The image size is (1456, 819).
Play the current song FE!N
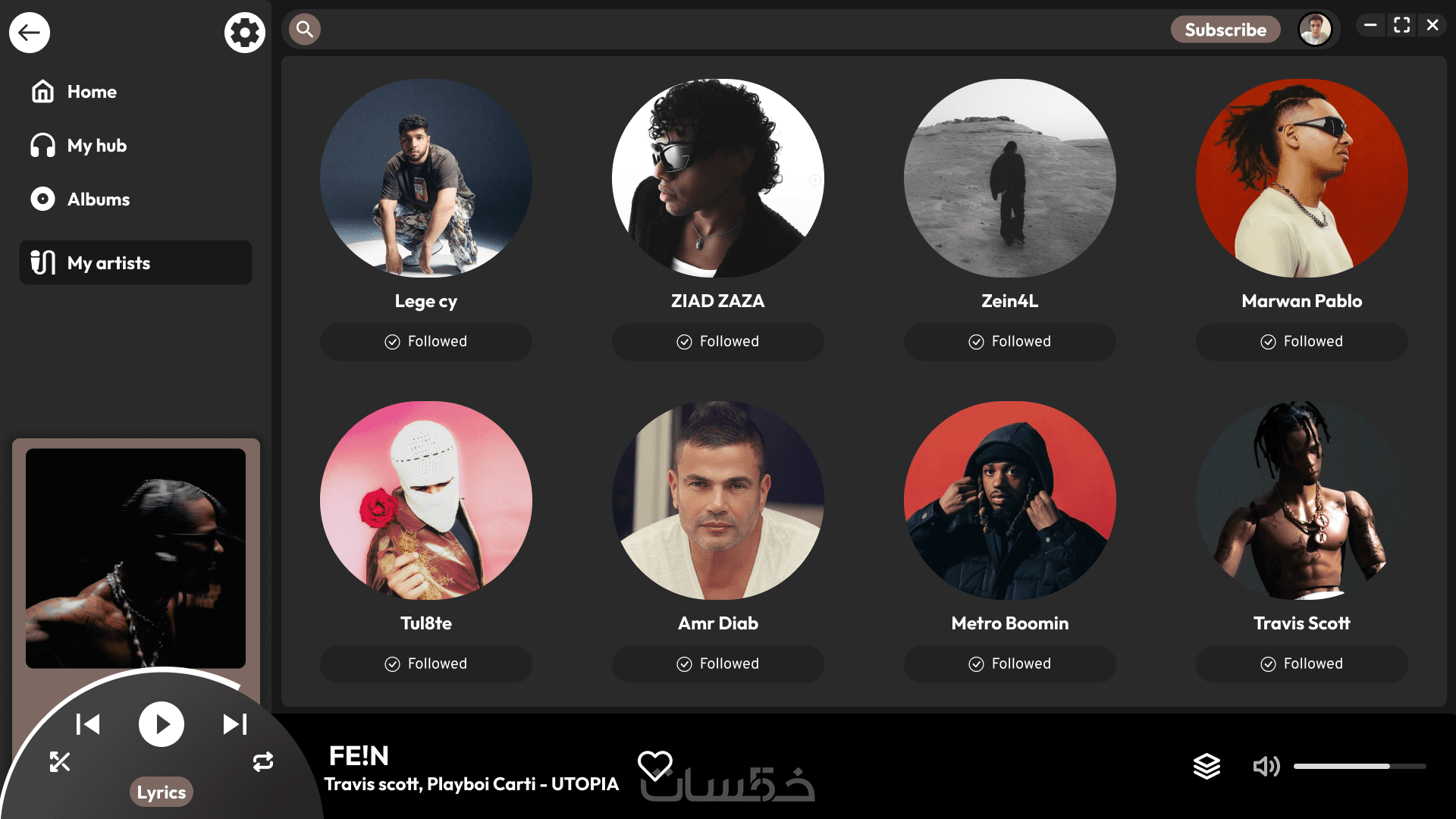(162, 724)
